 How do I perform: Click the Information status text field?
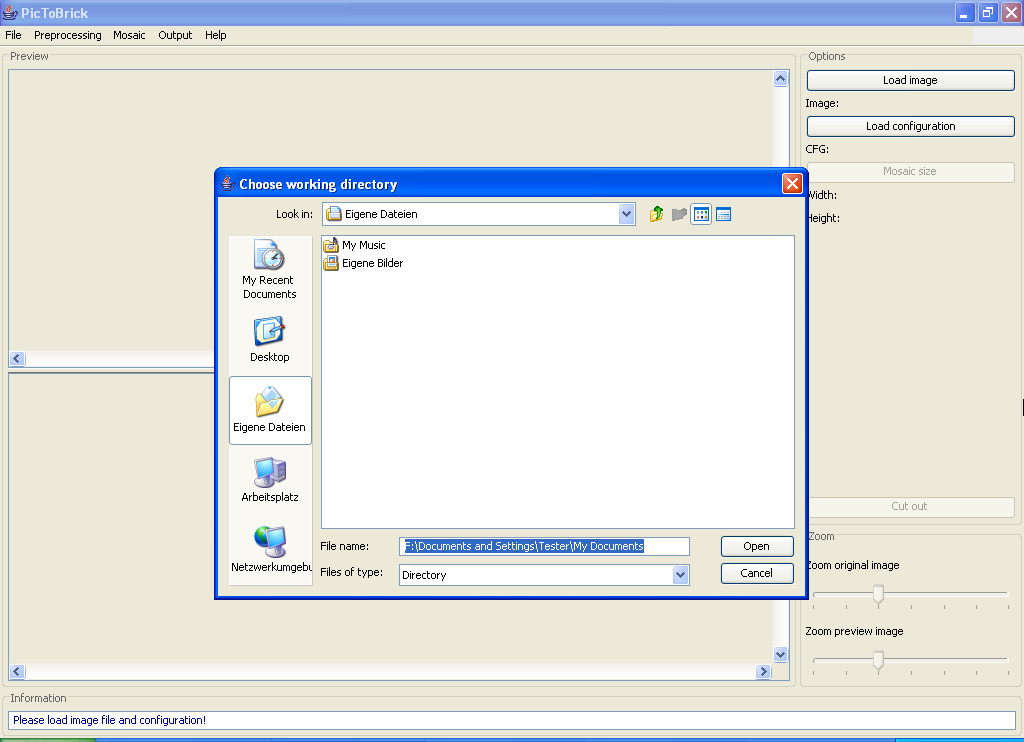click(512, 720)
